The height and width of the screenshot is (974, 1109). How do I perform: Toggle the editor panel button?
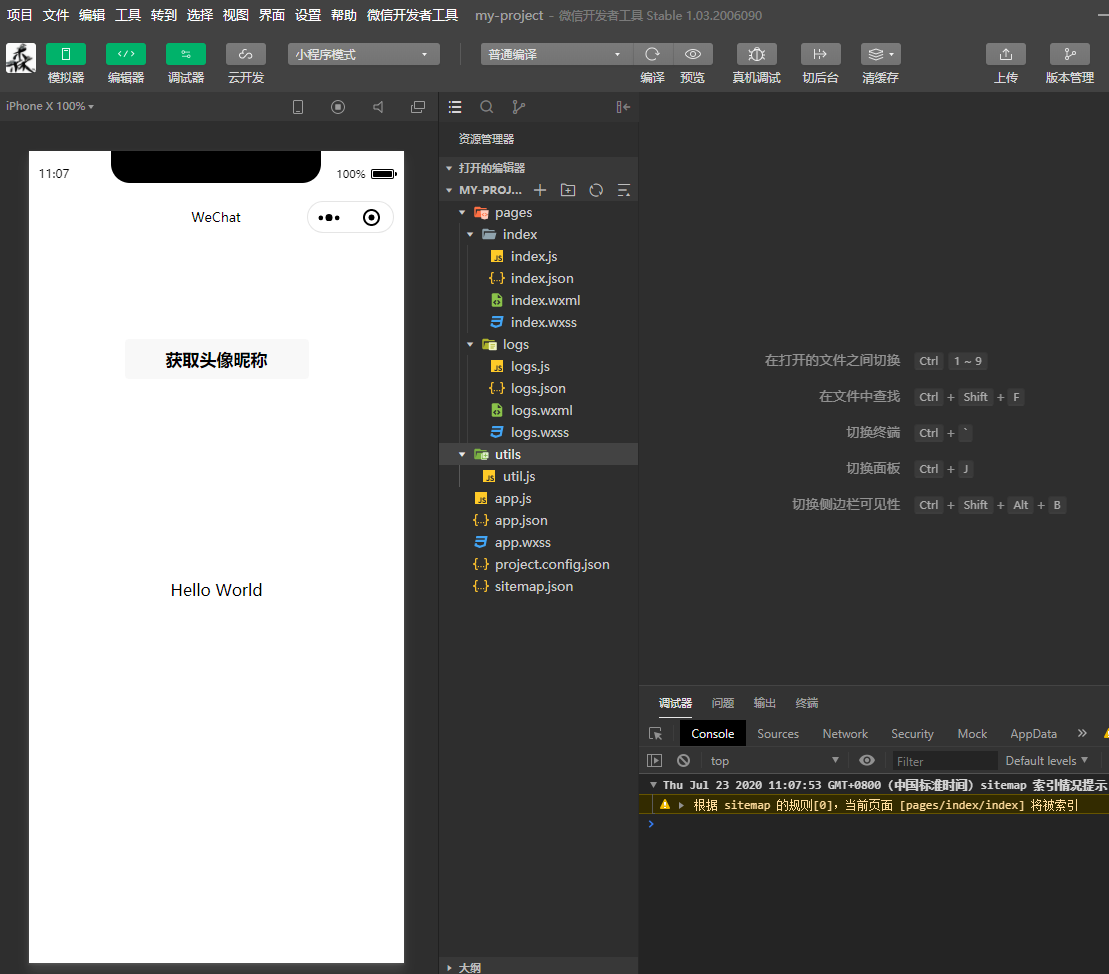[x=126, y=54]
